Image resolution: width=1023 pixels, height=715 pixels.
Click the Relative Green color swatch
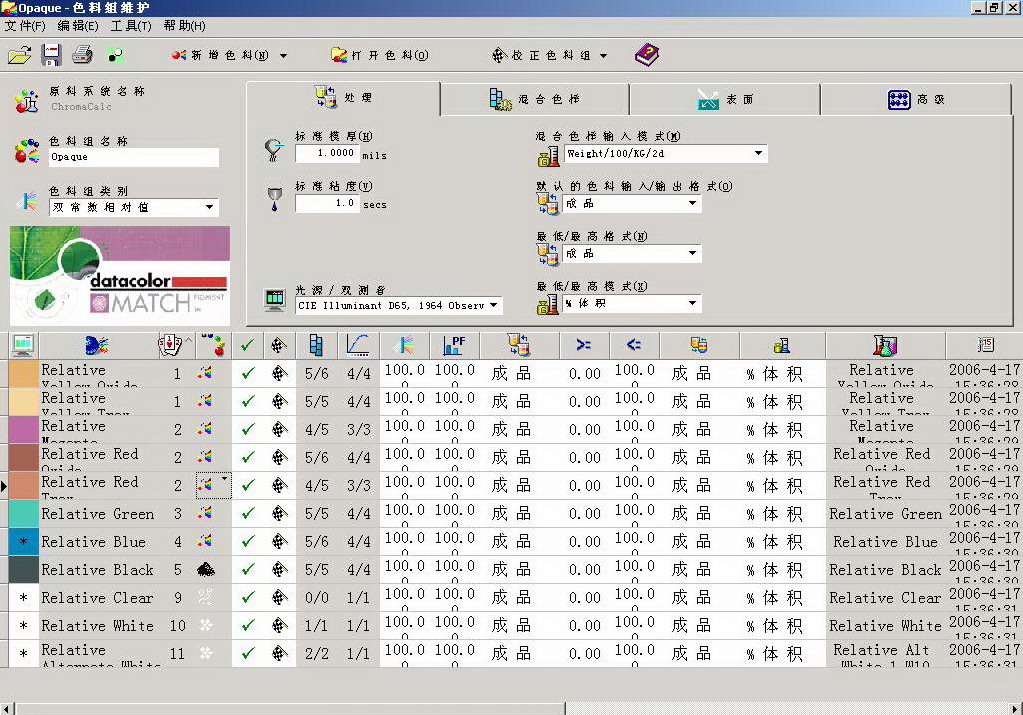[x=24, y=513]
